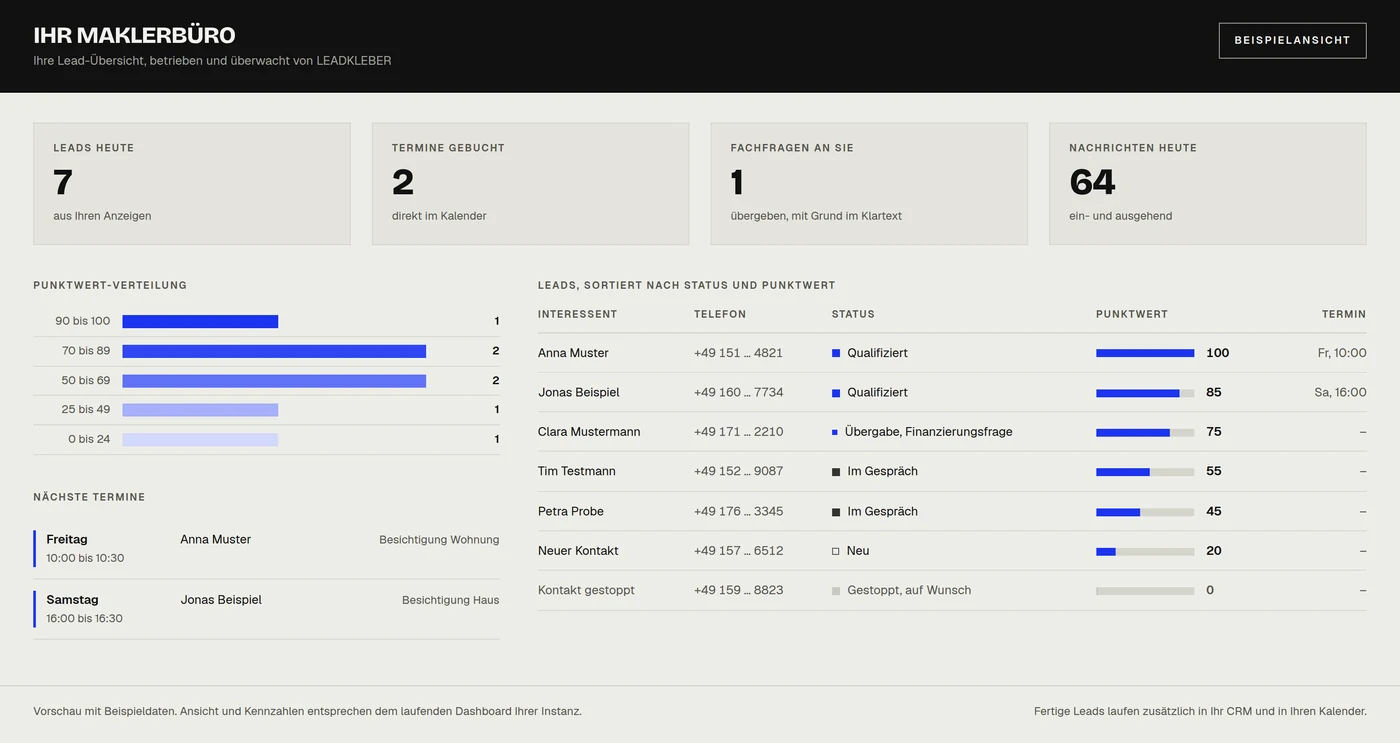Screen dimensions: 1400x743
Task: Click the Fr, 10:00 appointment cell
Action: 1342,353
